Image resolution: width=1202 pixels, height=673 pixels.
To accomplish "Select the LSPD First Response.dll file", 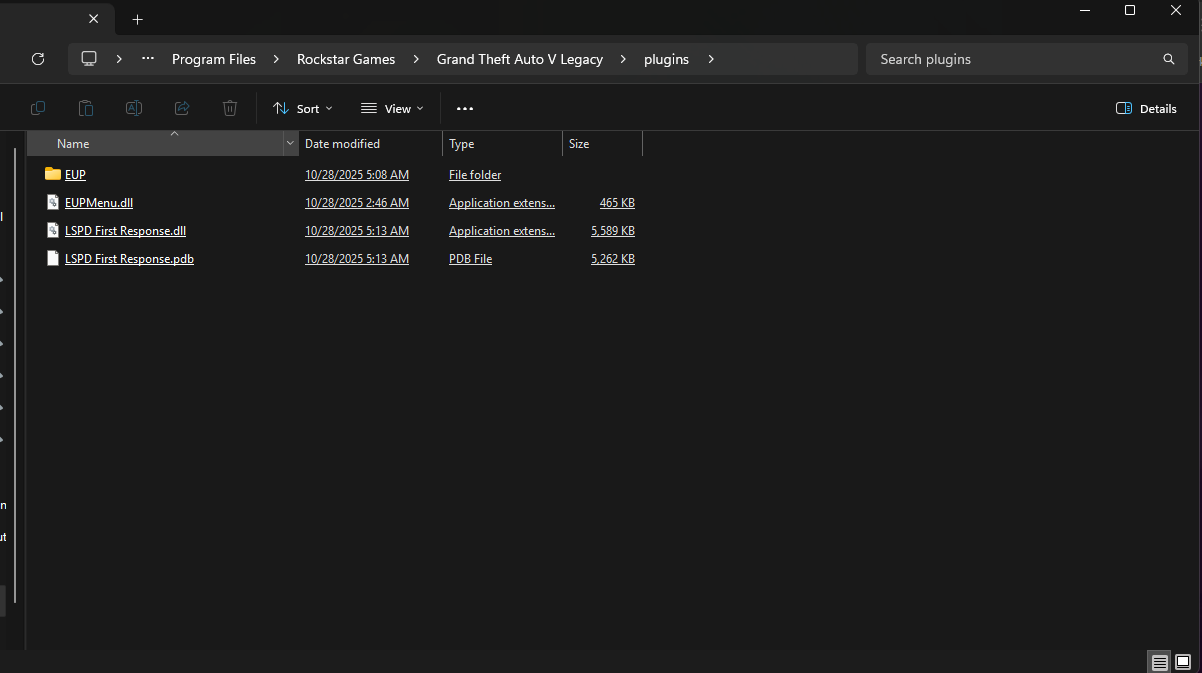I will (125, 231).
